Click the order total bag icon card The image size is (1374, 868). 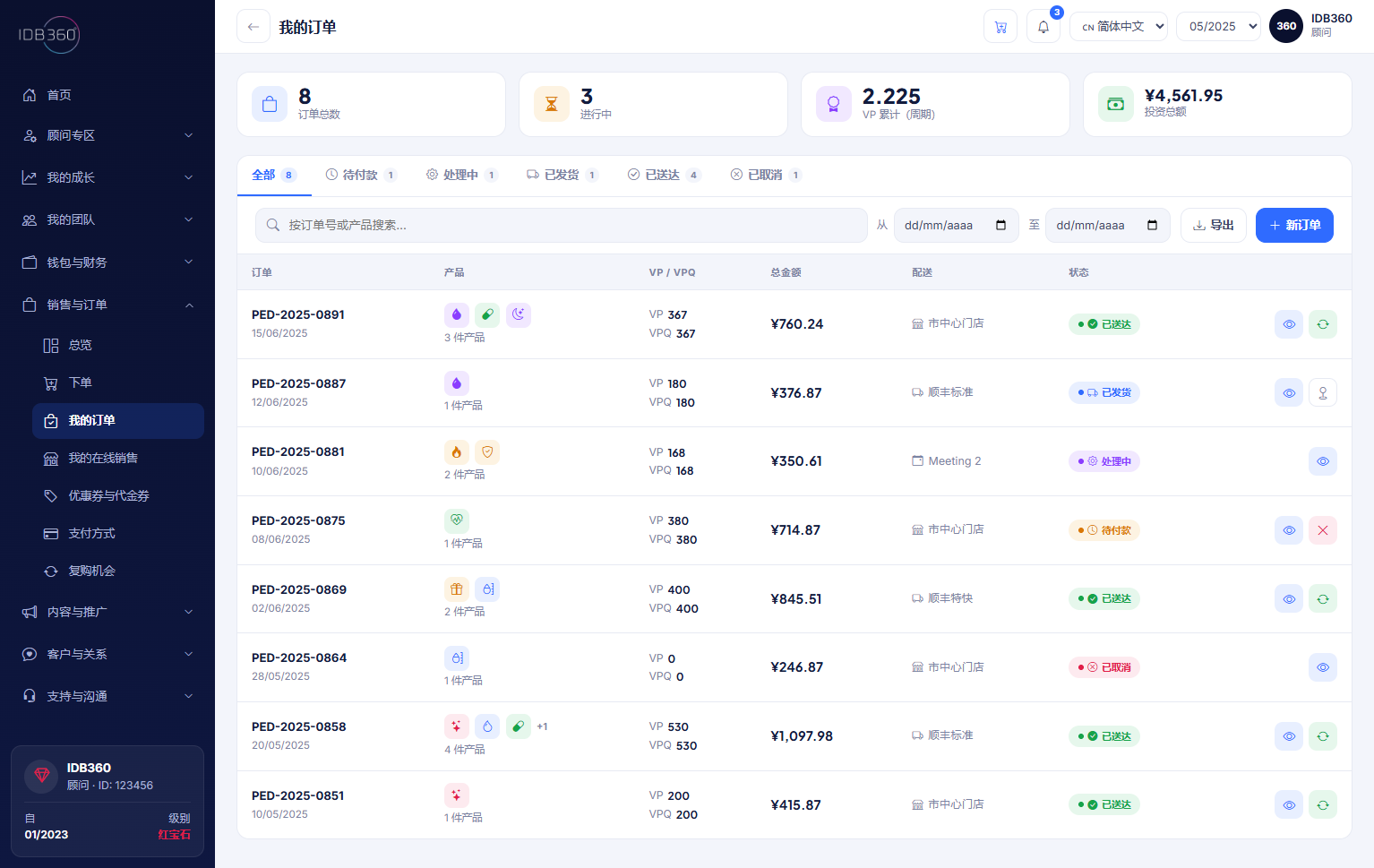tap(270, 104)
